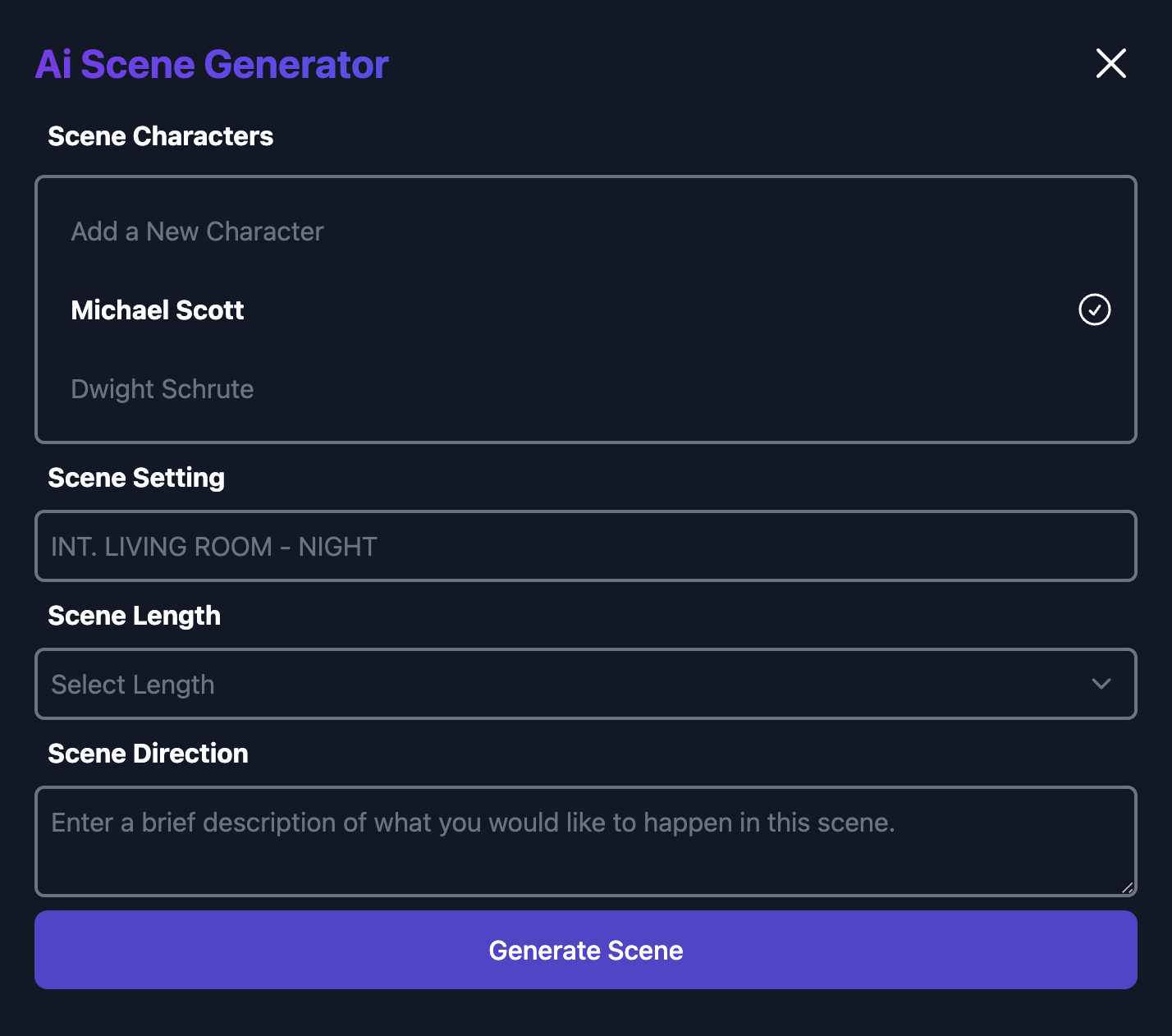The height and width of the screenshot is (1036, 1172).
Task: Click the resize grip on Scene Direction box
Action: [1127, 887]
